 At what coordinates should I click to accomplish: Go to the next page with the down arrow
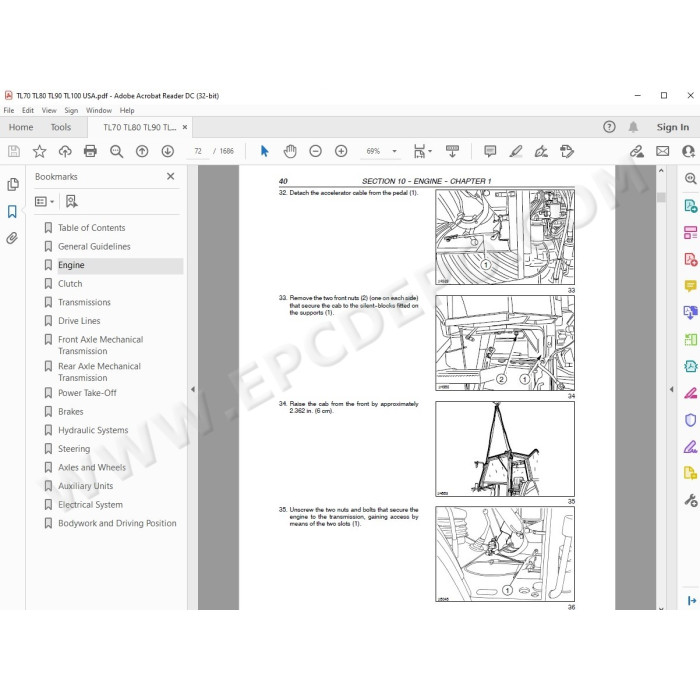coord(167,151)
